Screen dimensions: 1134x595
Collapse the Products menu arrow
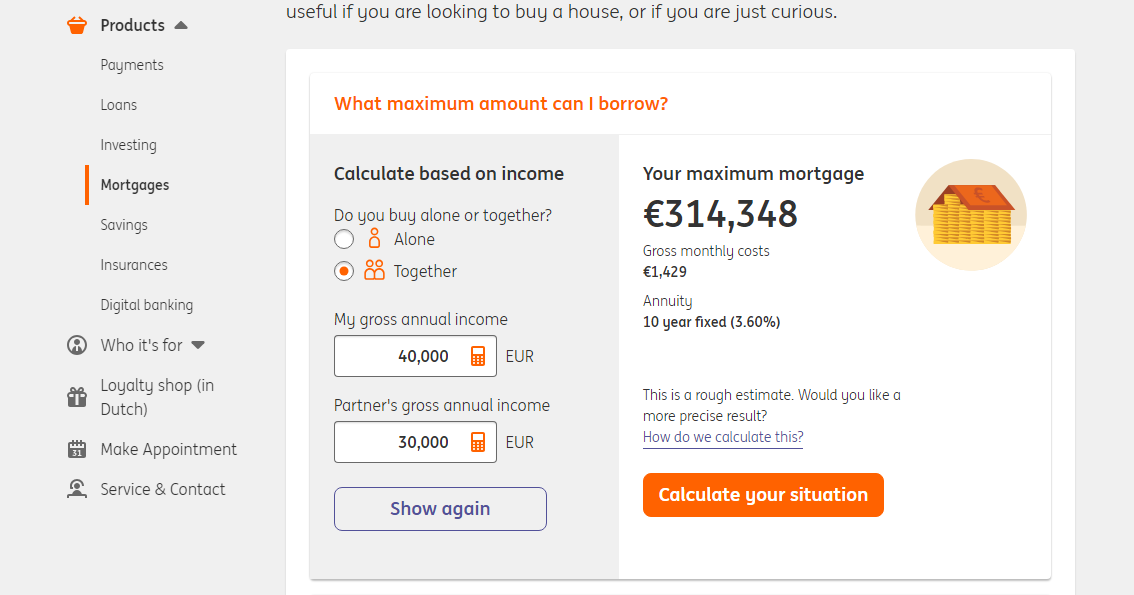[x=181, y=25]
